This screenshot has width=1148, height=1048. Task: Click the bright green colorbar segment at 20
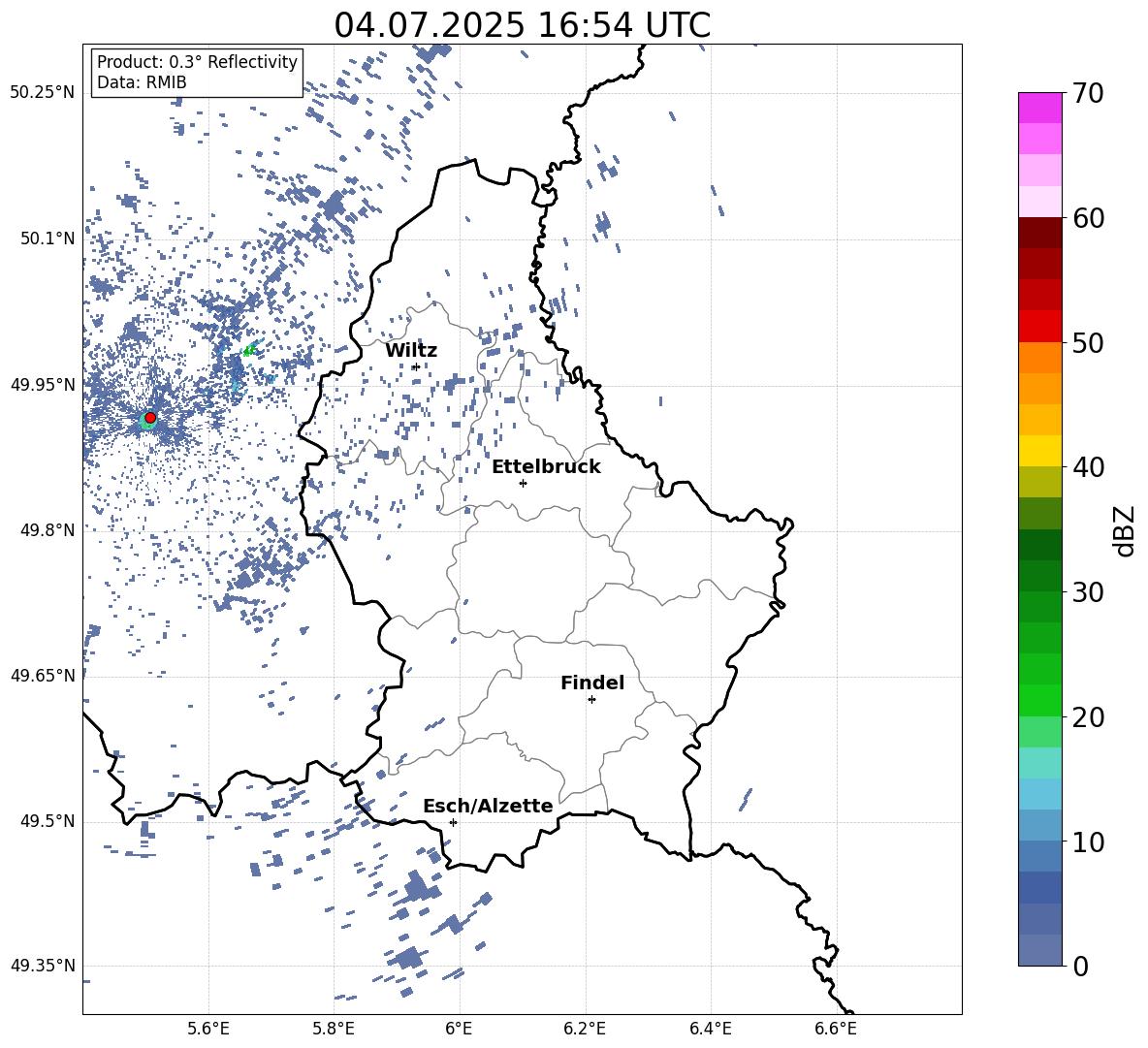click(1039, 700)
